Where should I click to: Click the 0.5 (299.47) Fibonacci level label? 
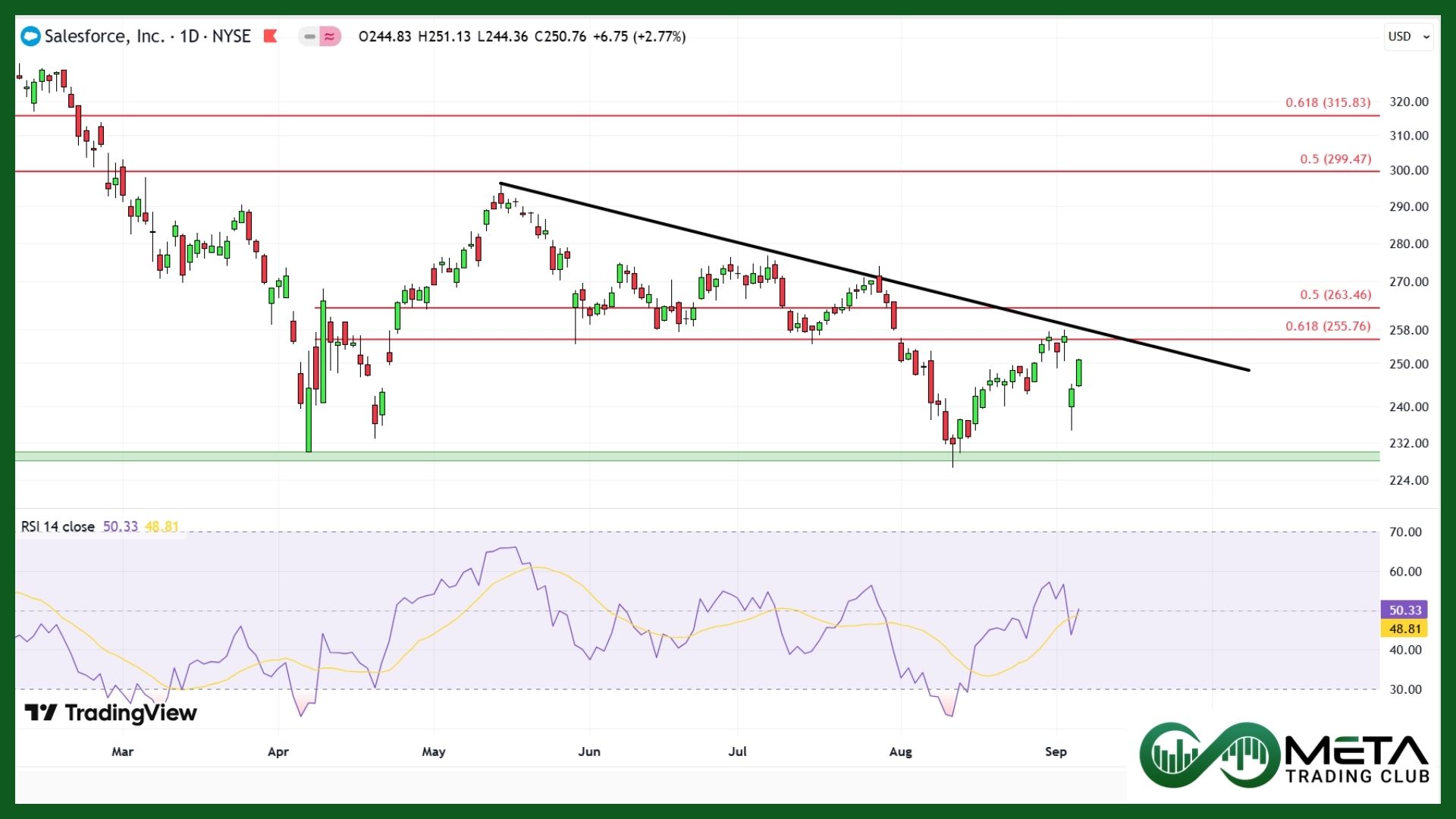pos(1335,159)
